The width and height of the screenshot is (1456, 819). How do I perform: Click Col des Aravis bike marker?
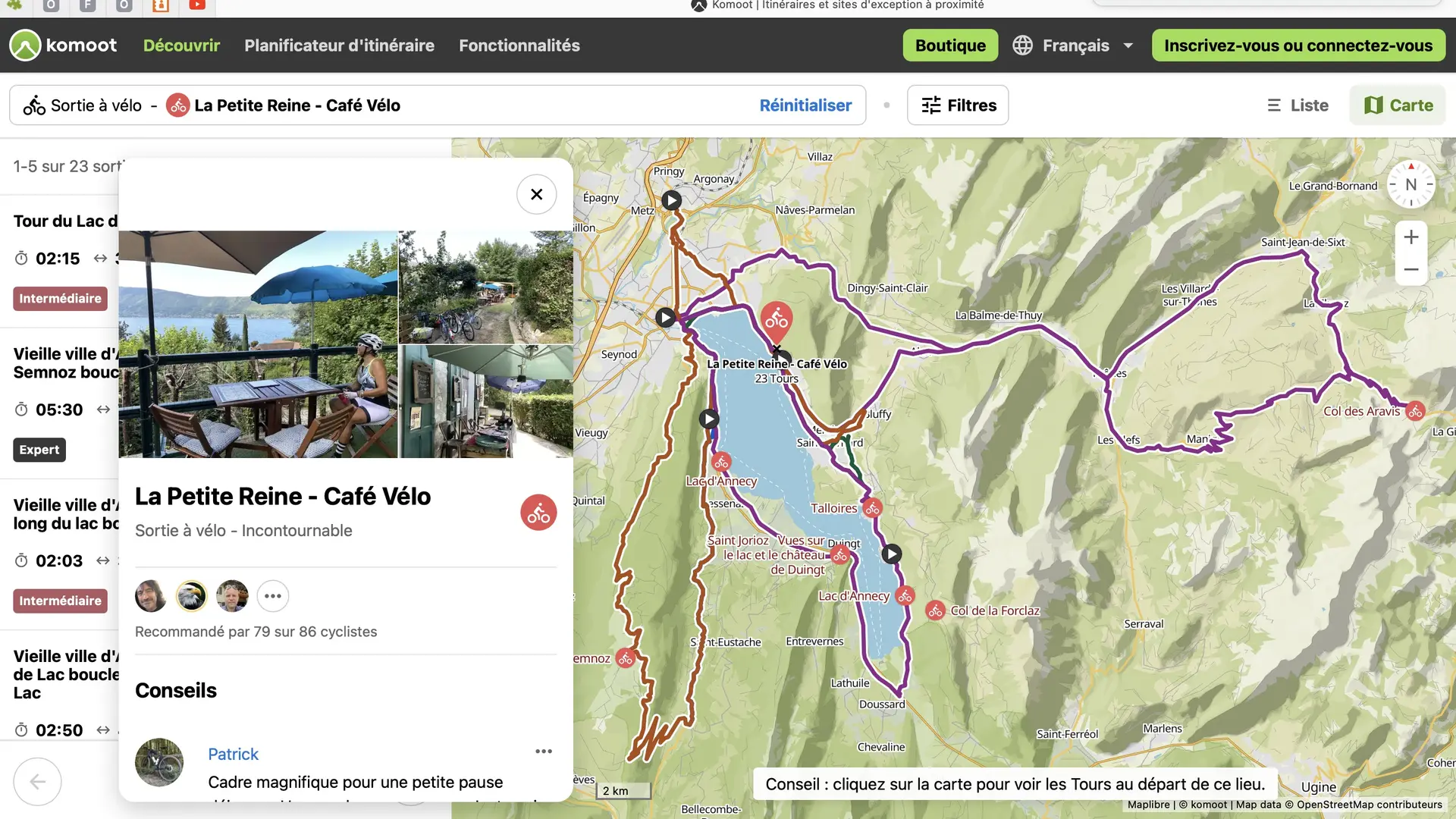click(1415, 412)
